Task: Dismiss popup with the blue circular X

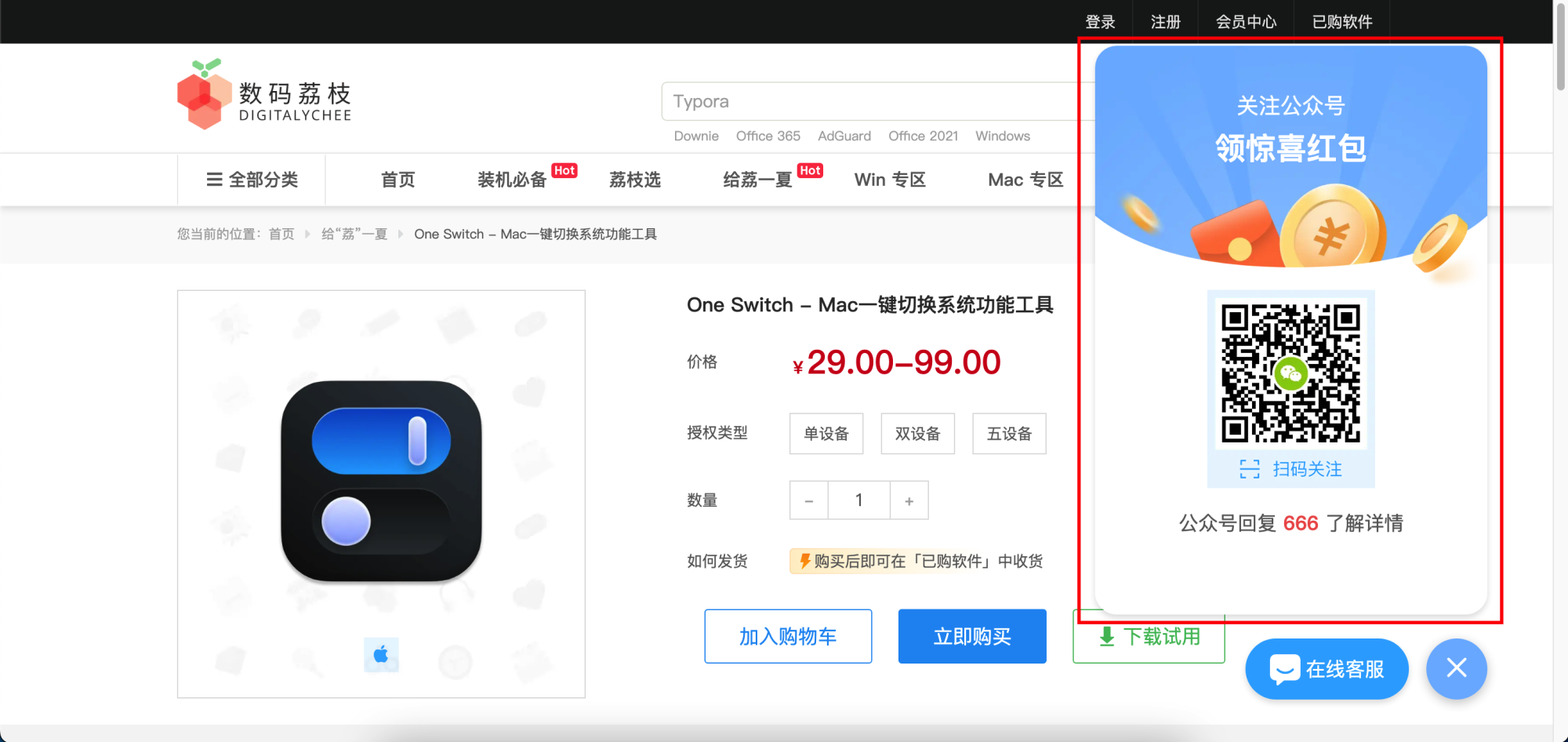Action: pyautogui.click(x=1456, y=668)
